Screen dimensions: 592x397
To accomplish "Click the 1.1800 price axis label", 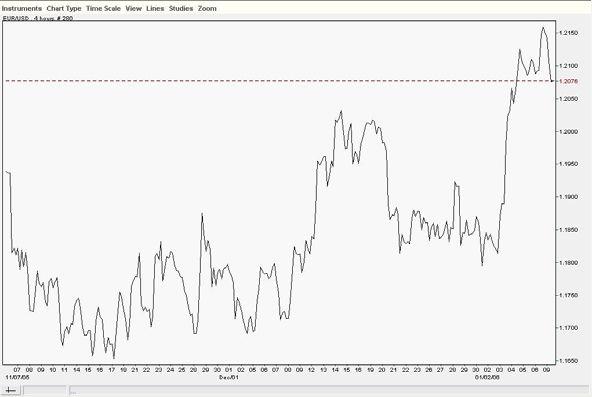I will [569, 263].
